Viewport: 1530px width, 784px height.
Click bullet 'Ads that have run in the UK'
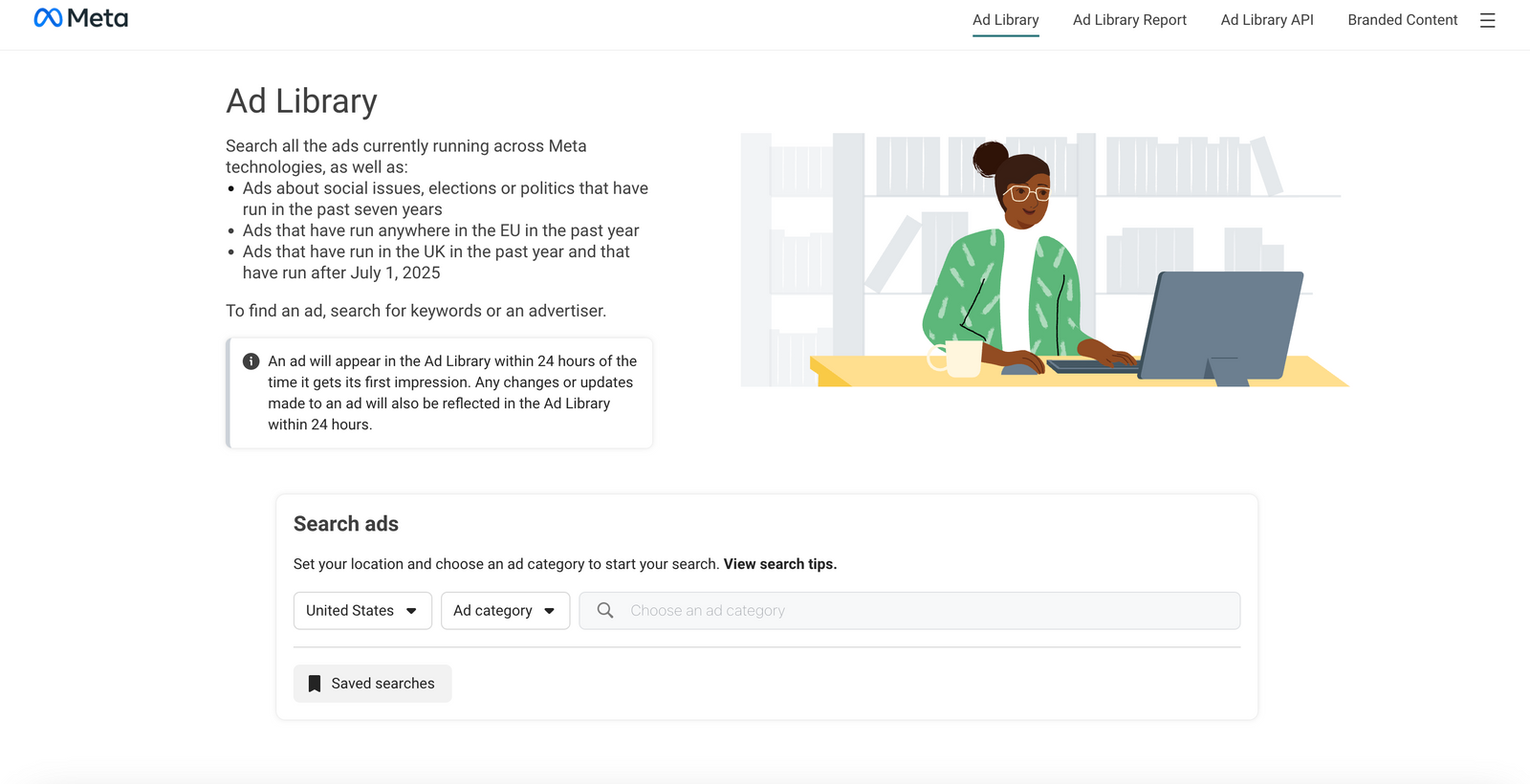point(436,262)
